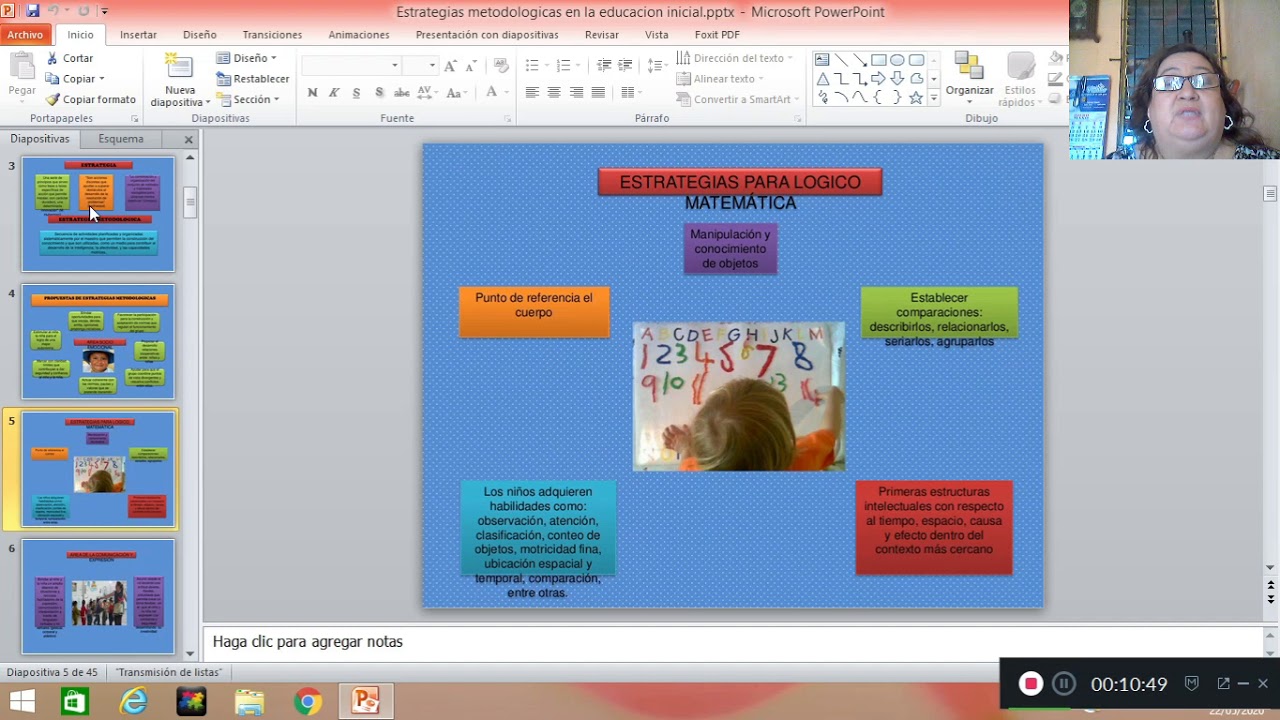Increase font size with the large A icon

click(450, 65)
